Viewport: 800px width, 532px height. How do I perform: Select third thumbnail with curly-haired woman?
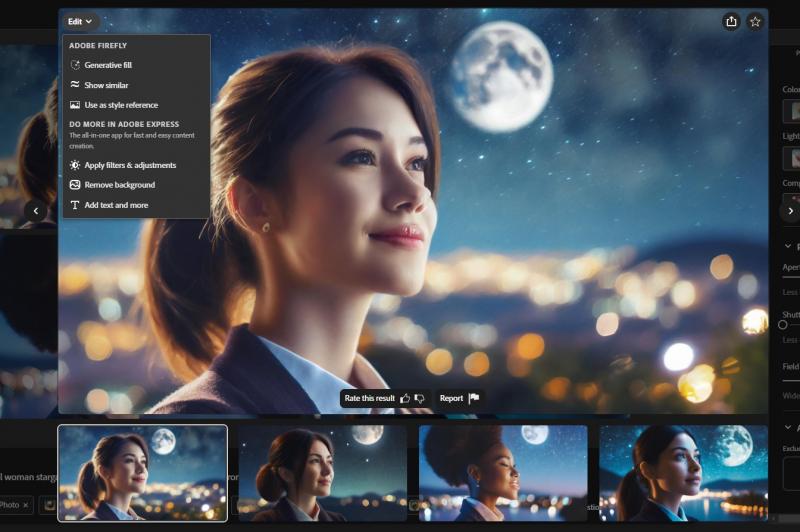pyautogui.click(x=503, y=473)
